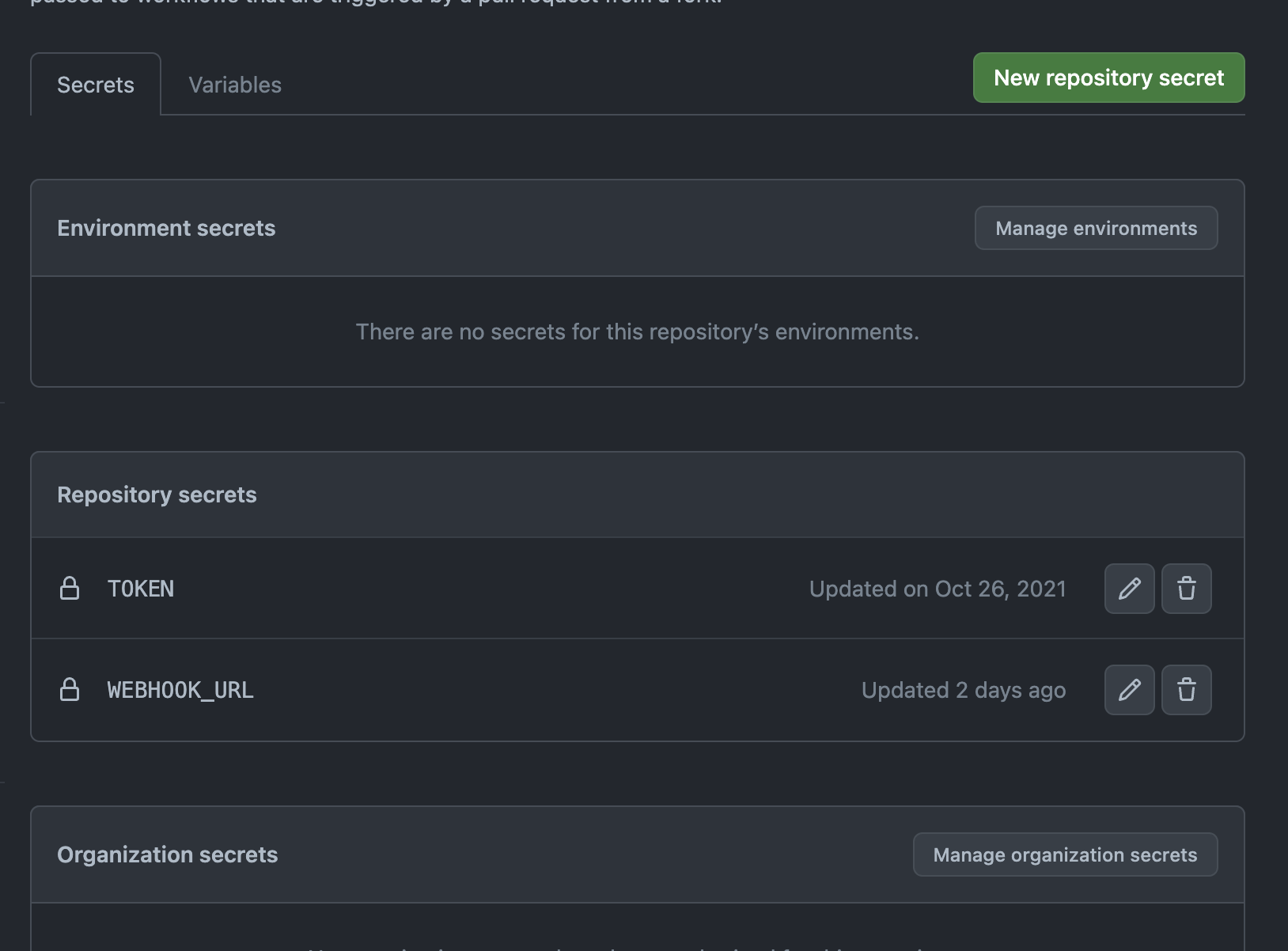Click the TOKEN secret name

[141, 589]
